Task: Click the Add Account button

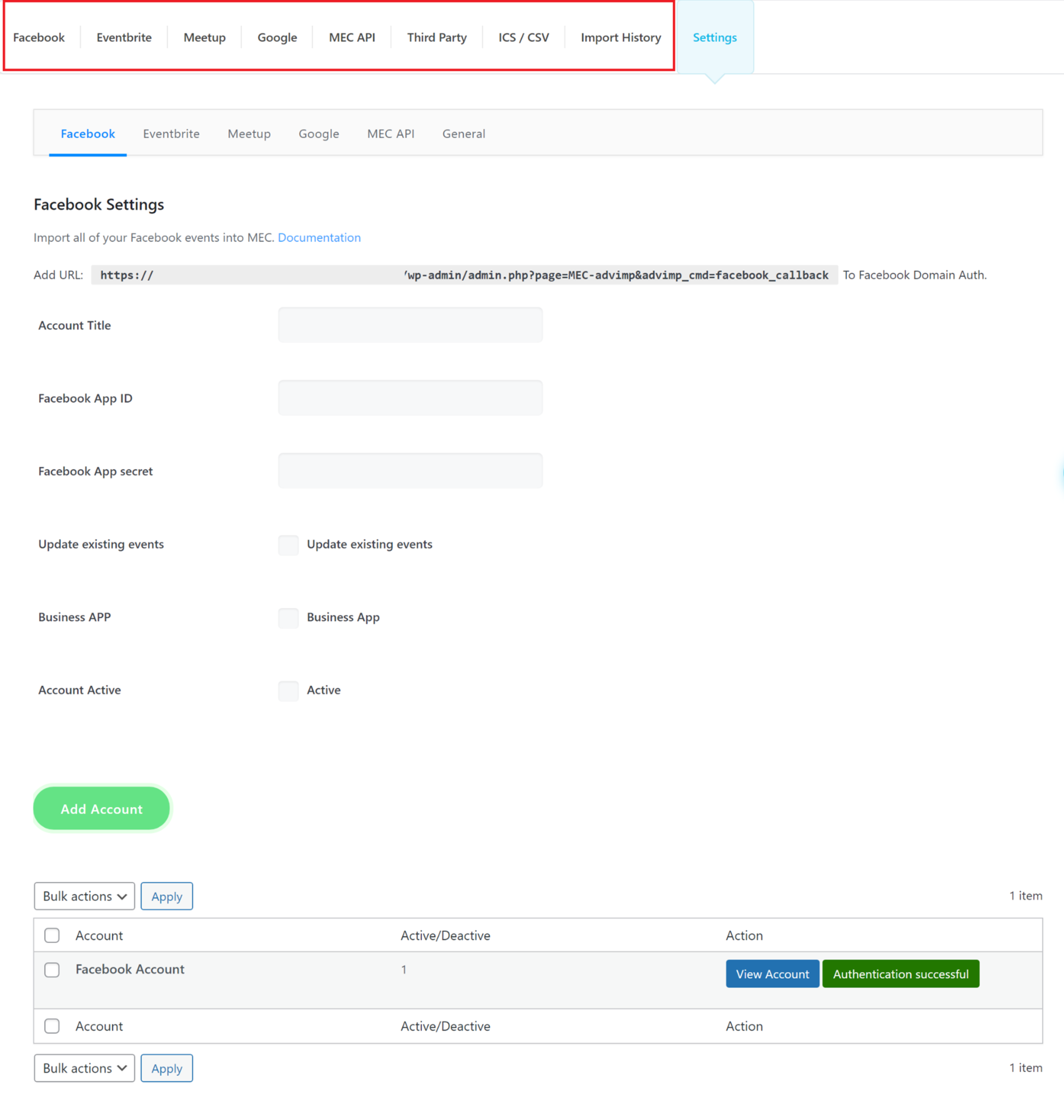Action: [x=102, y=809]
